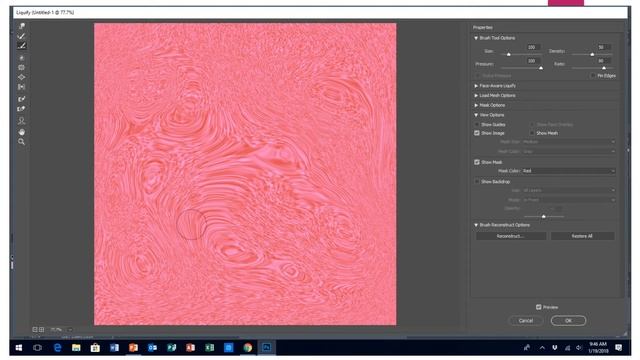640x360 pixels.
Task: Expand the Mask Options section
Action: [x=476, y=105]
